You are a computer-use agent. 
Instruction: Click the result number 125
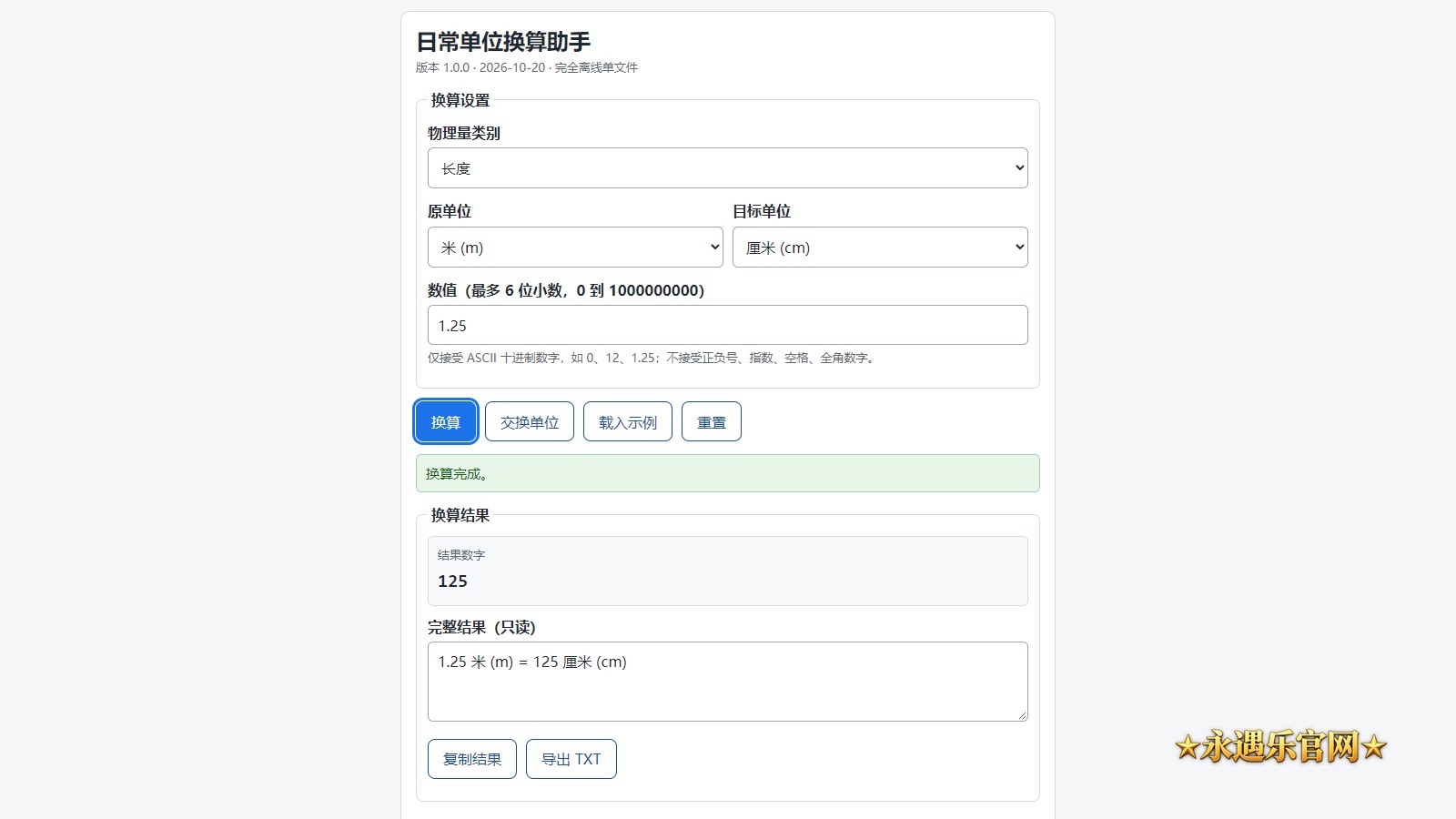452,581
